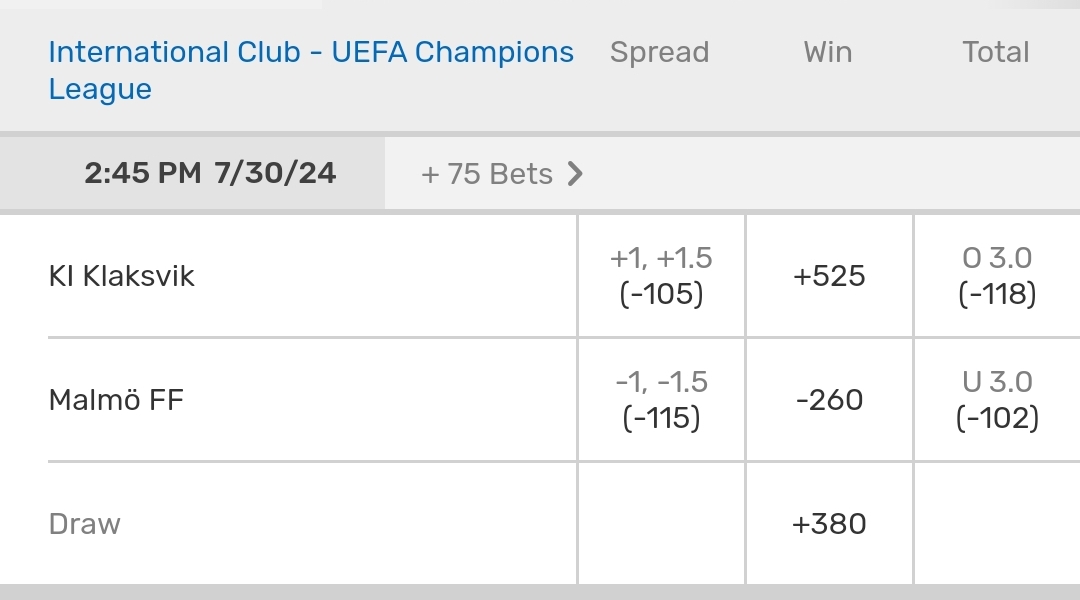Pick KI Klaksvik +1, +1.5 spread

(661, 276)
